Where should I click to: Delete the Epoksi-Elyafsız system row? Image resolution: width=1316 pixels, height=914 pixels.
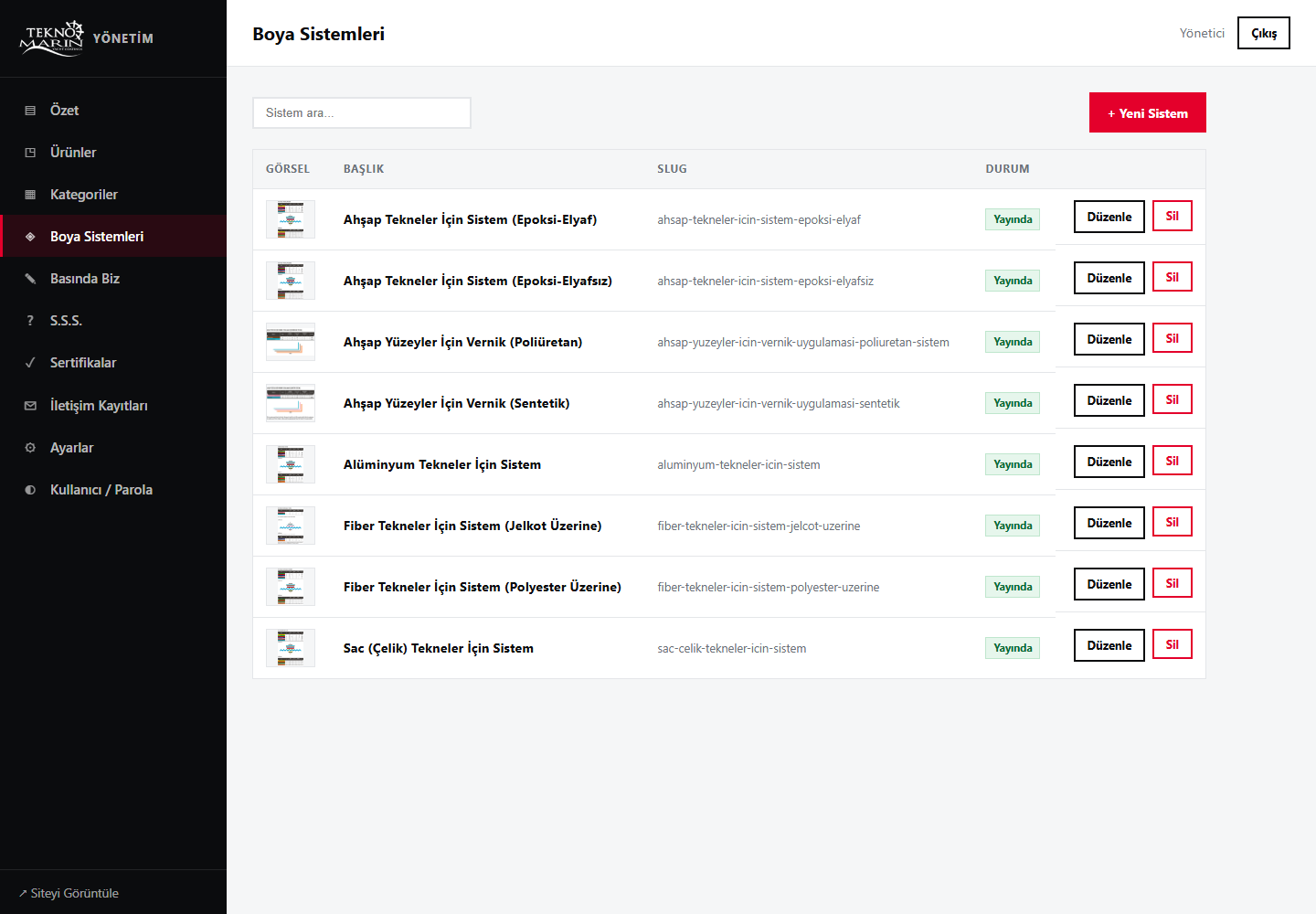[x=1173, y=277]
